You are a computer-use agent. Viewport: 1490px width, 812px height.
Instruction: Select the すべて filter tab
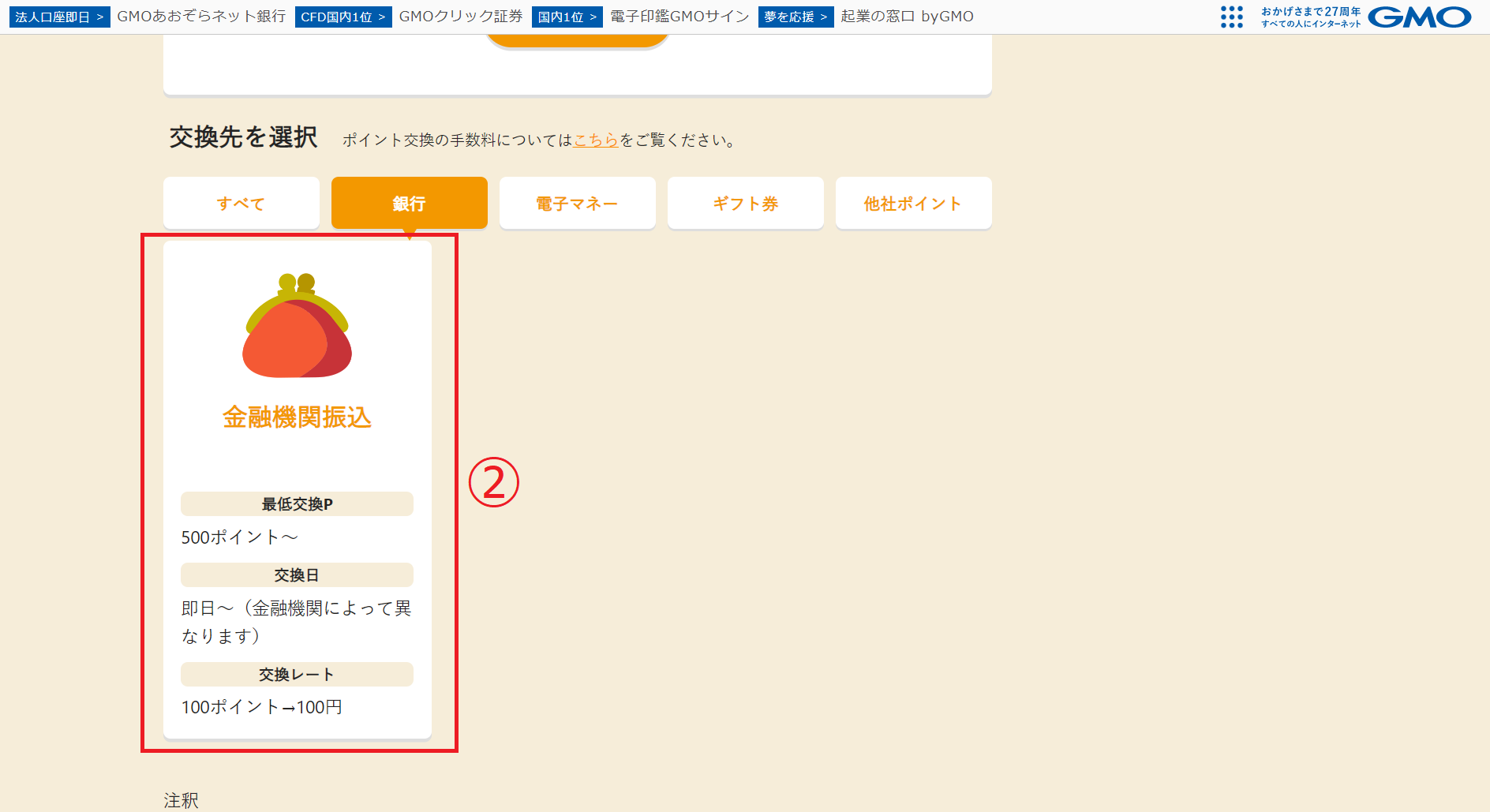point(241,203)
